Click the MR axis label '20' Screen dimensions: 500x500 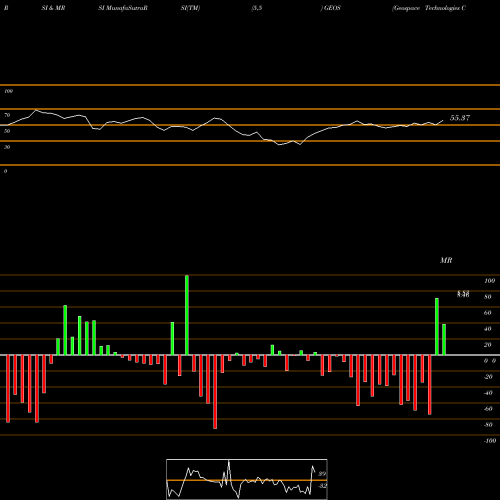(488, 345)
